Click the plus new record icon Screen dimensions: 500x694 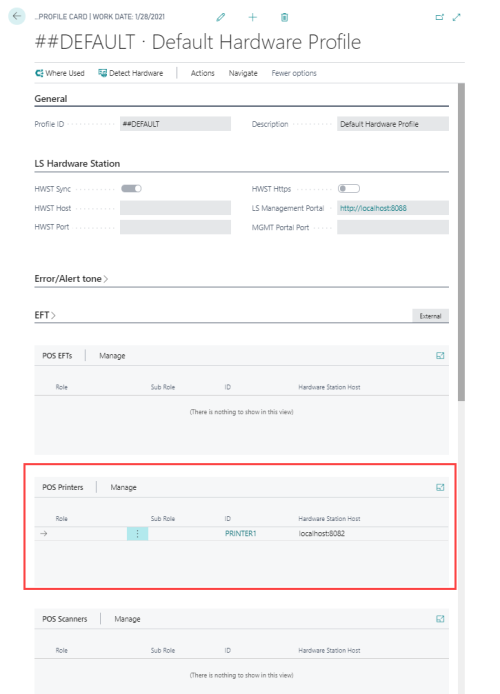[252, 17]
